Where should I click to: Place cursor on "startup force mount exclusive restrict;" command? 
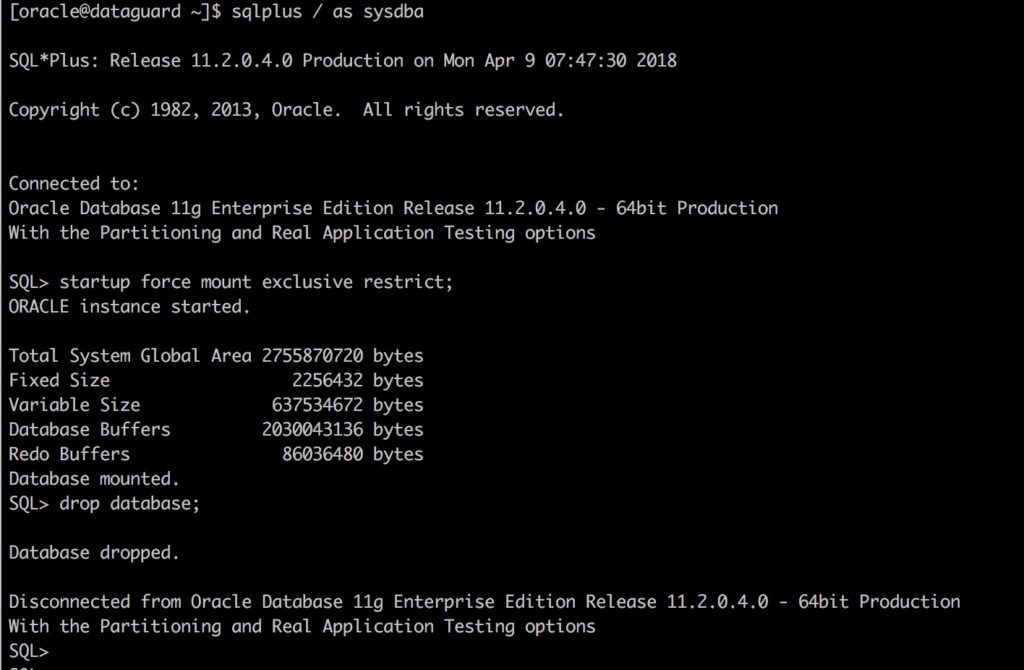coord(256,282)
